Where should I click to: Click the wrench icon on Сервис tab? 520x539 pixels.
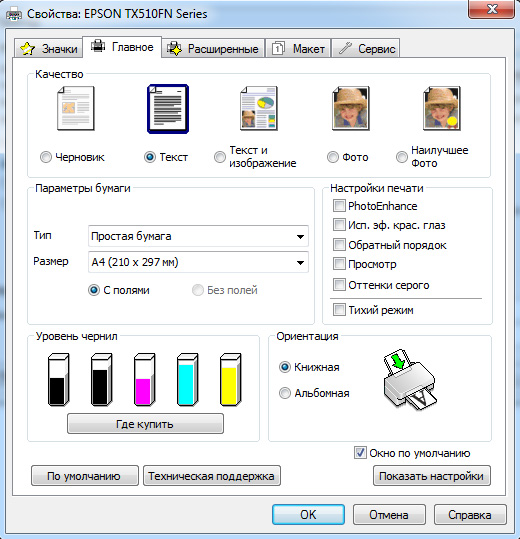coord(345,48)
